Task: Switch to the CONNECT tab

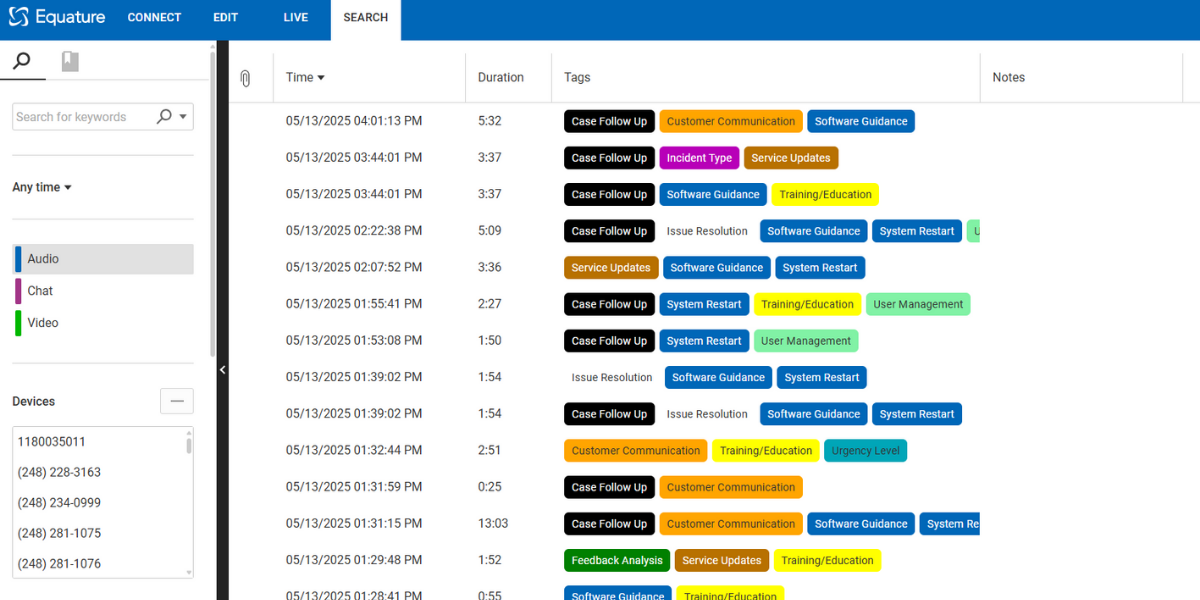Action: point(154,18)
